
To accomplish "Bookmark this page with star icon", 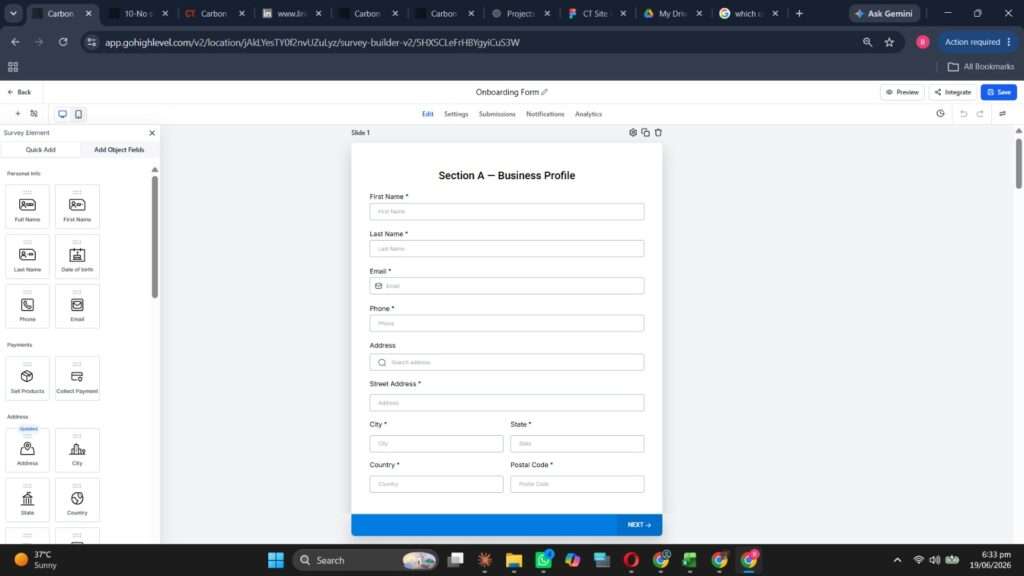I will coord(889,42).
